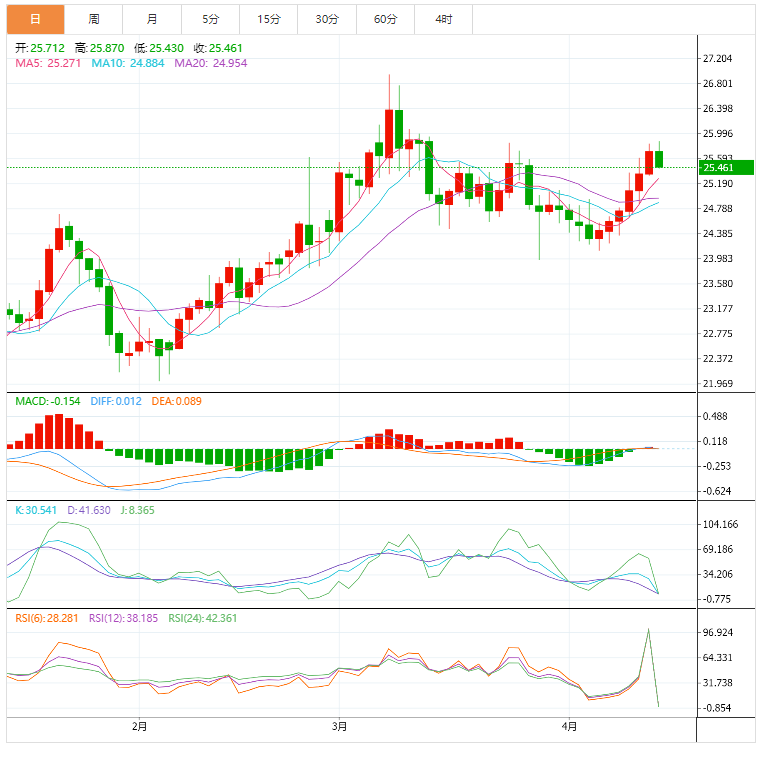Screen dimensions: 763x759
Task: Click the current price label 25.461
Action: click(726, 168)
